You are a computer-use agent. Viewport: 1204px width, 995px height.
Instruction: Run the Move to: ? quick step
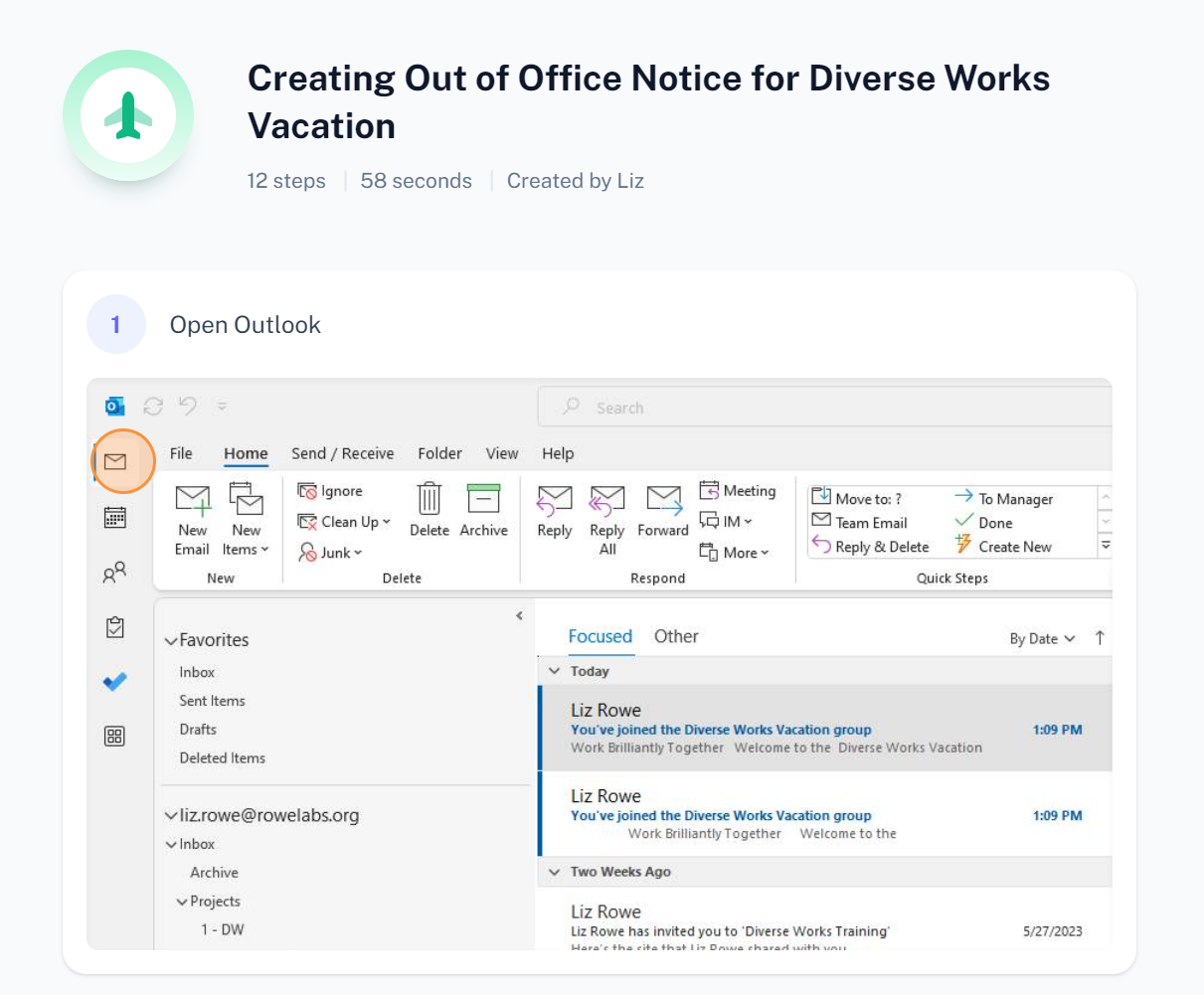(857, 498)
